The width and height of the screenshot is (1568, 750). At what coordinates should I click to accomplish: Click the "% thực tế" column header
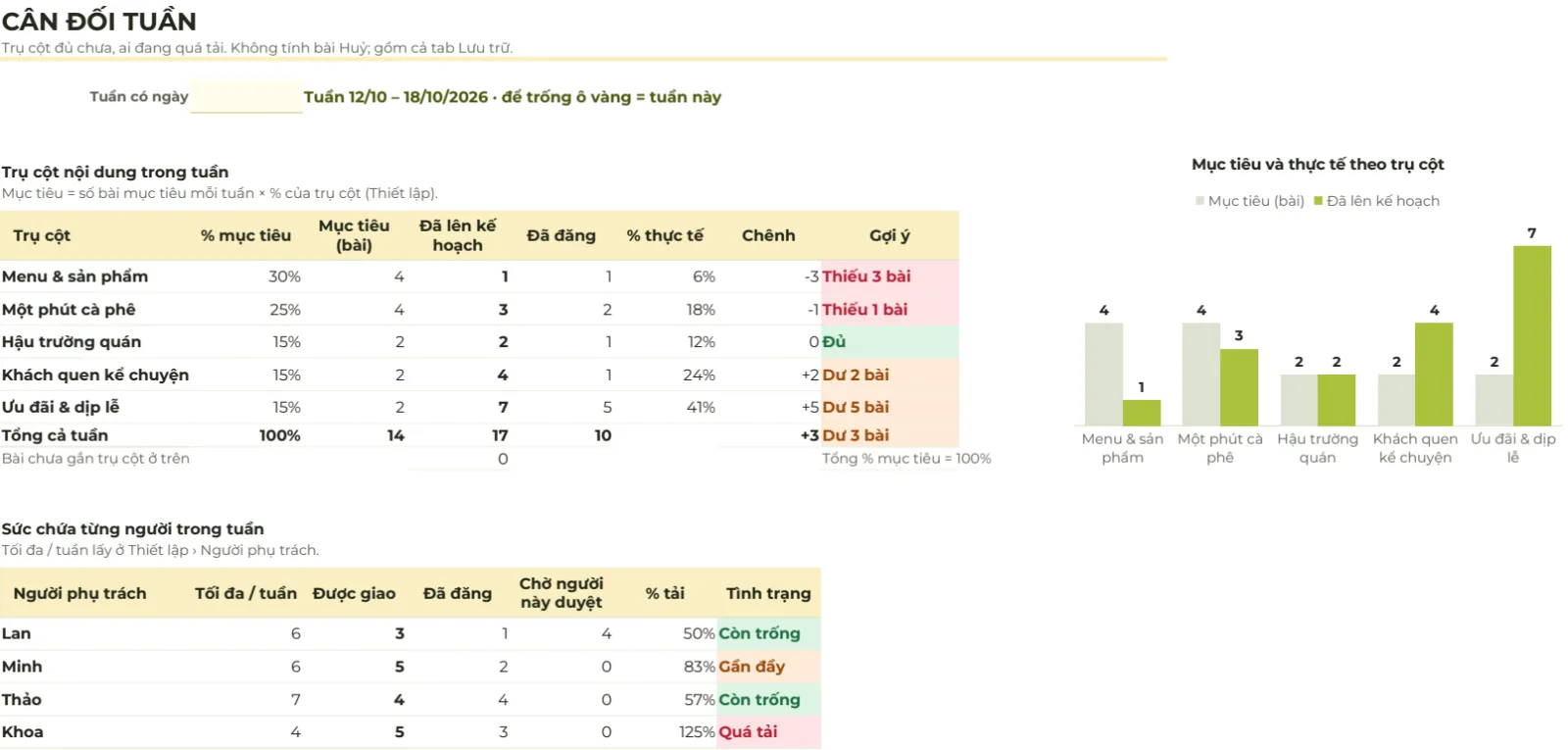(x=665, y=235)
